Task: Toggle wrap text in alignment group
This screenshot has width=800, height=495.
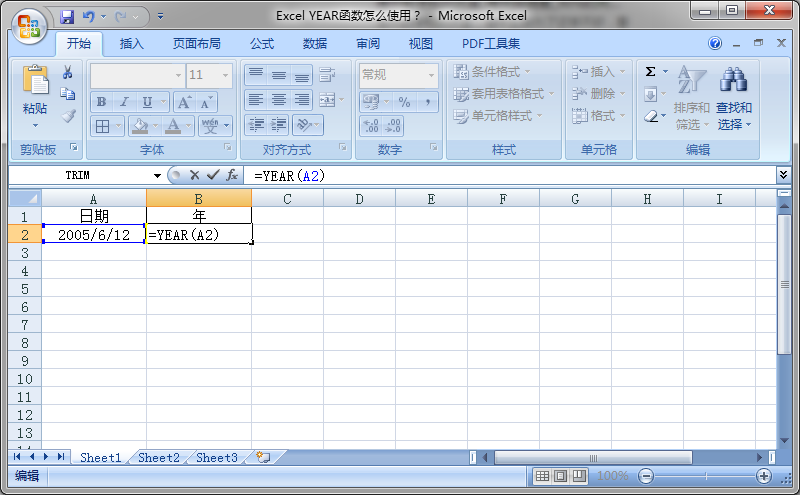Action: (327, 75)
